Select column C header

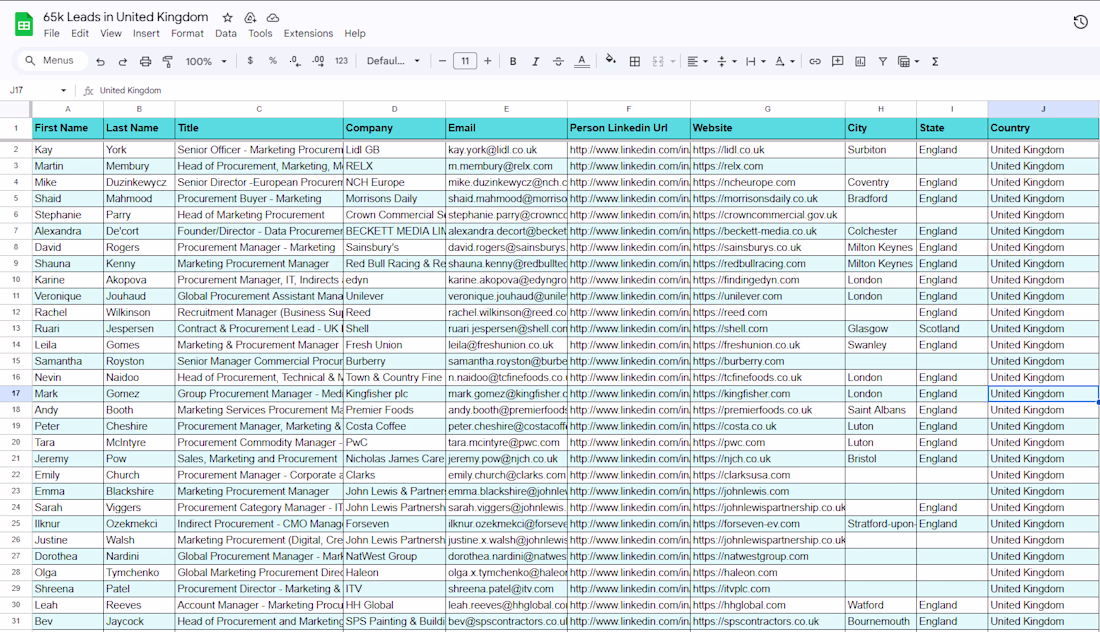[259, 109]
